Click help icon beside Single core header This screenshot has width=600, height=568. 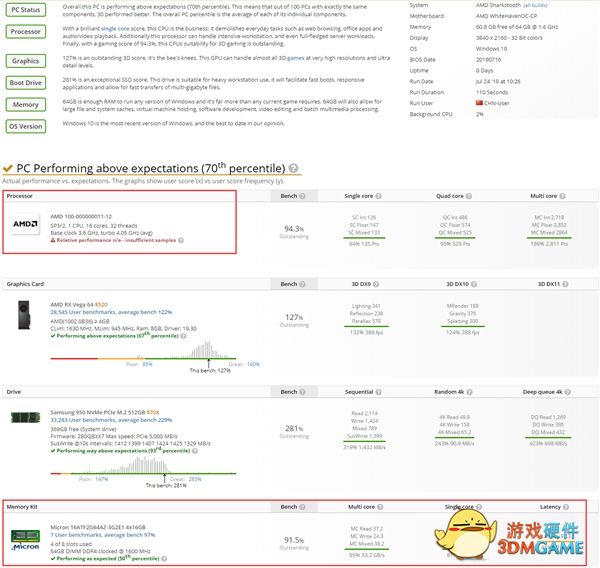click(x=378, y=196)
